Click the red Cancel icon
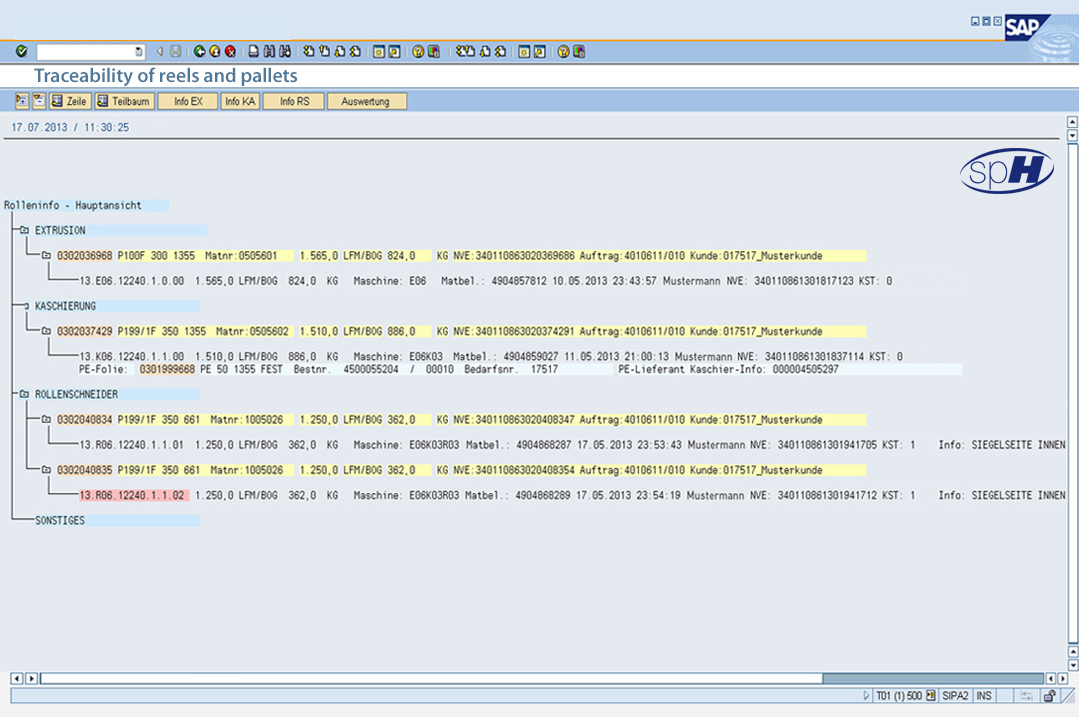 point(230,51)
